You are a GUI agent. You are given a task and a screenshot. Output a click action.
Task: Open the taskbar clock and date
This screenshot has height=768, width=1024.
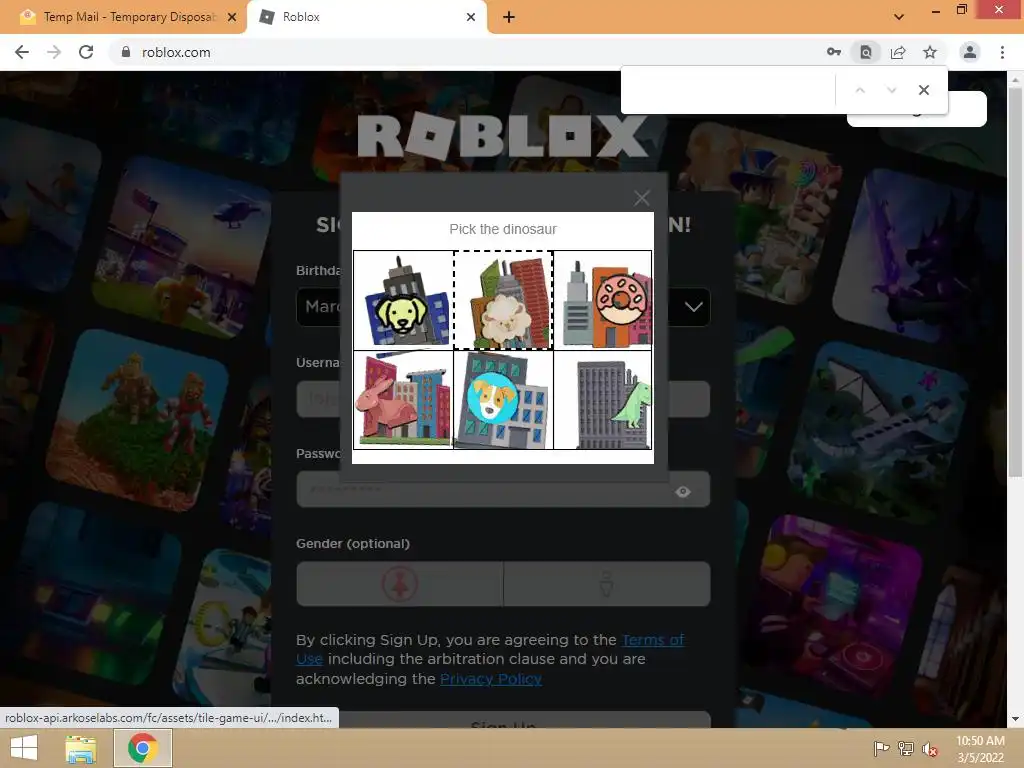tap(980, 749)
